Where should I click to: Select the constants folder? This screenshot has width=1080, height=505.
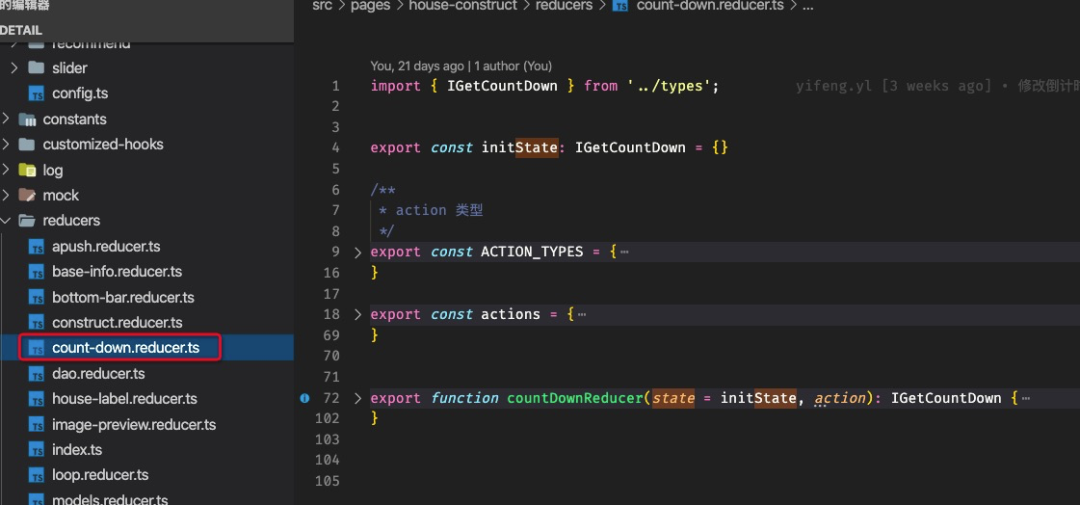point(74,119)
